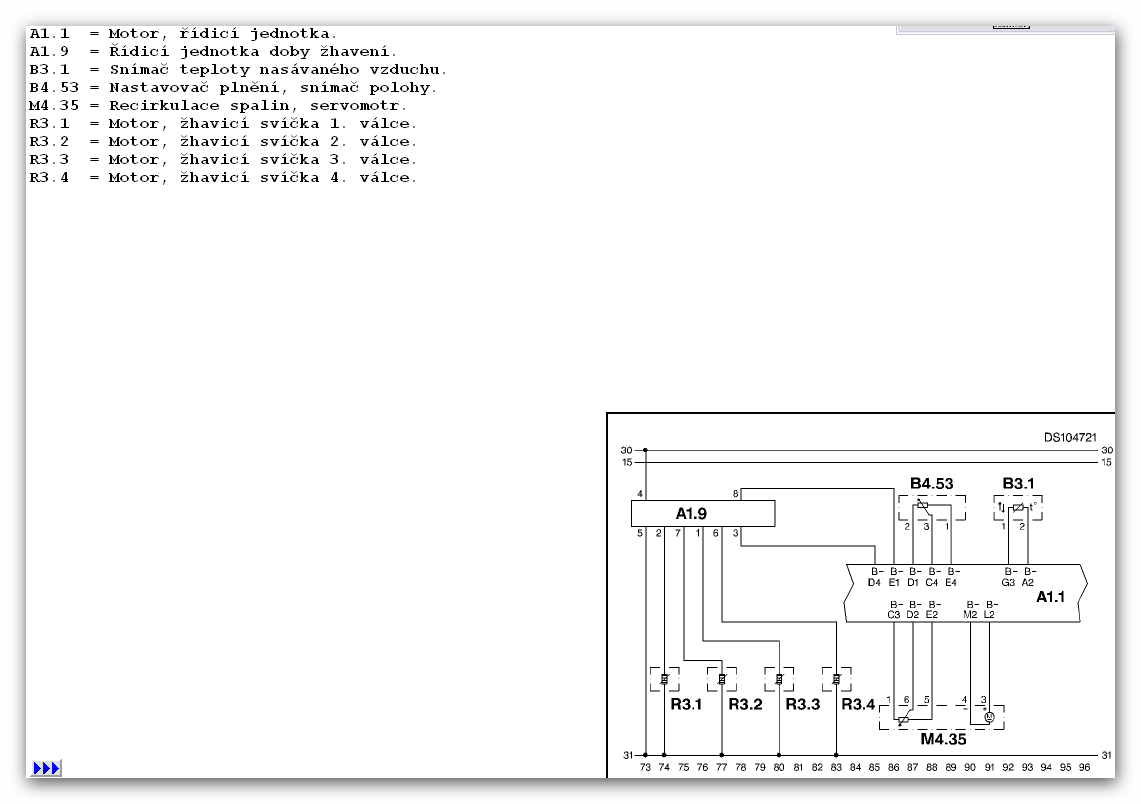Click the M4.35 motor circle symbol
The height and width of the screenshot is (804, 1141).
pyautogui.click(x=989, y=717)
